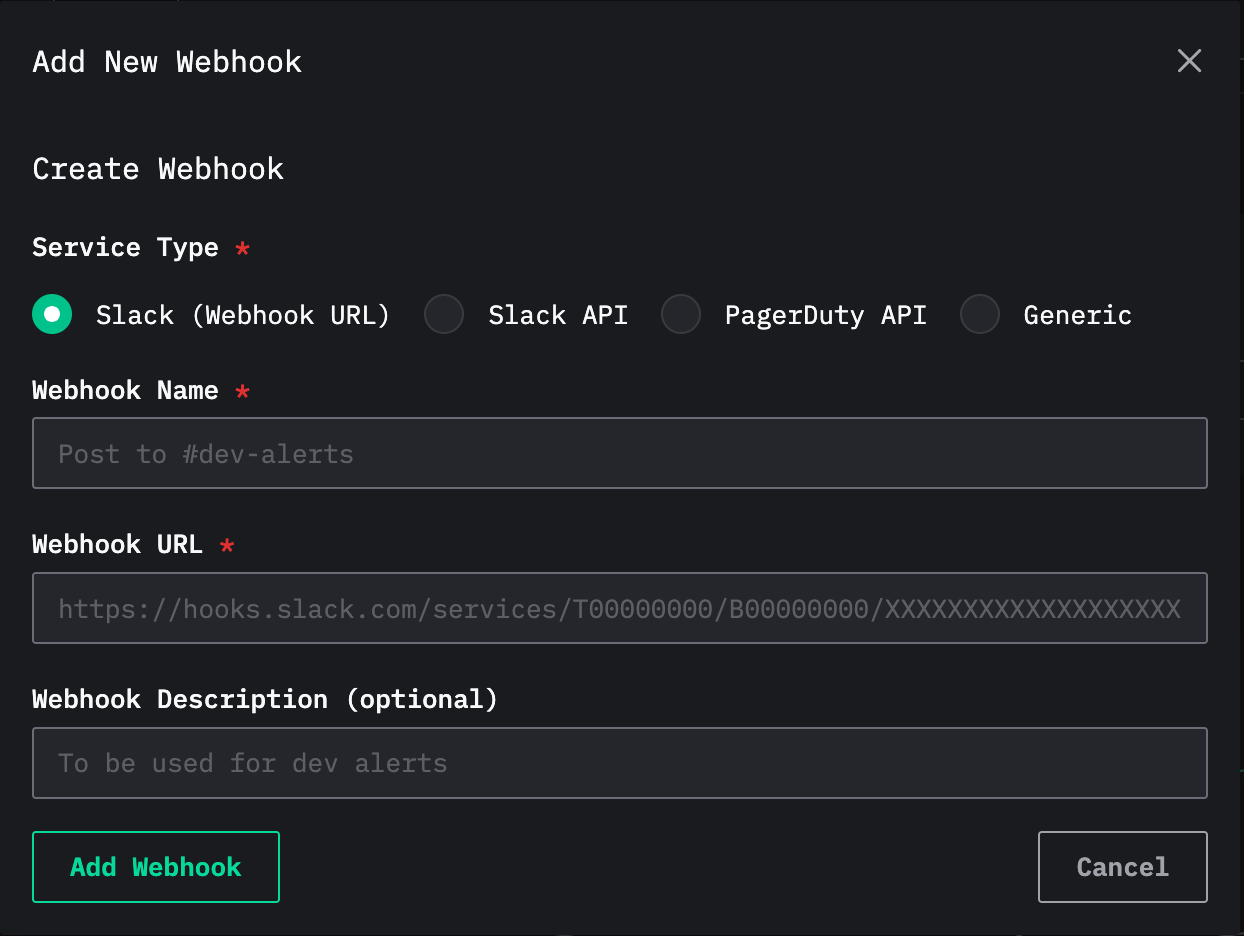
Task: Click the red asterisk beside Service Type
Action: (x=242, y=249)
